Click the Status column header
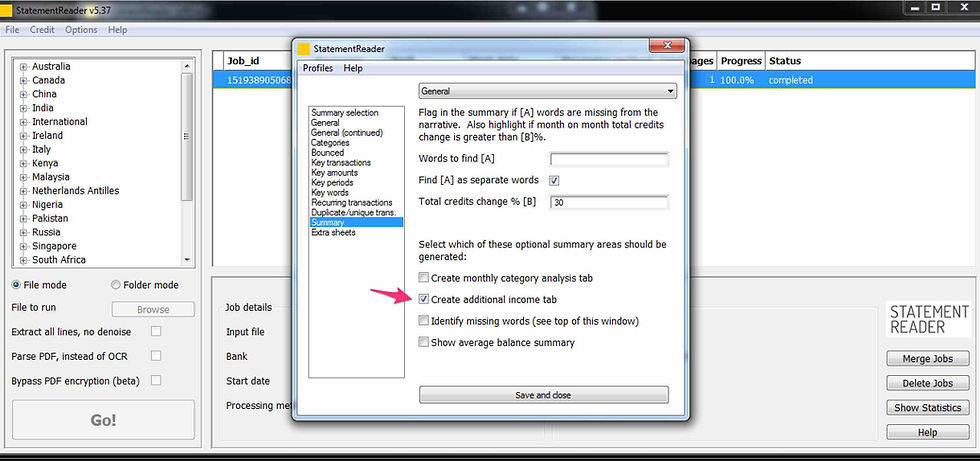 point(785,61)
